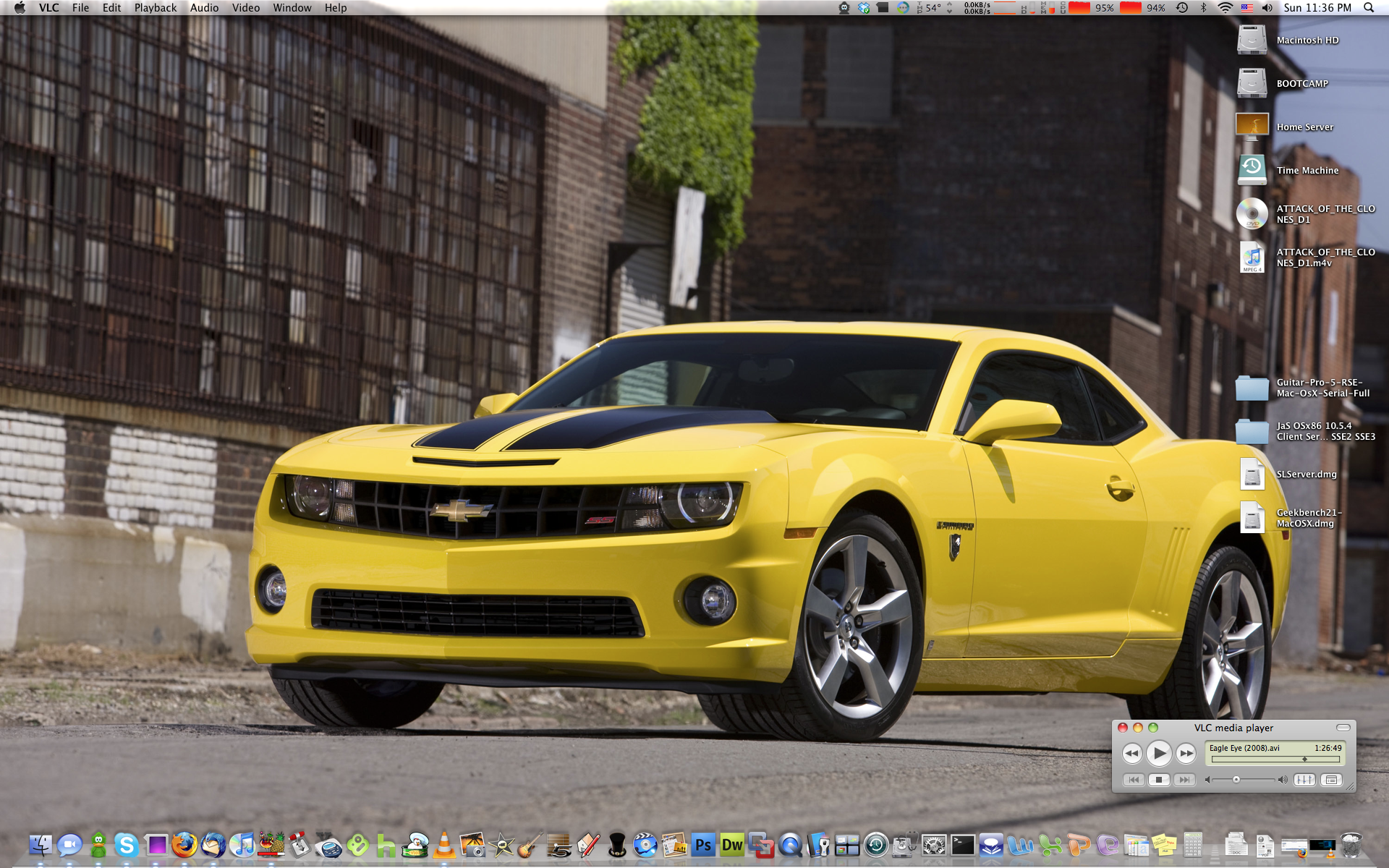Open the Spotlight search icon
The width and height of the screenshot is (1389, 868).
click(x=1369, y=8)
